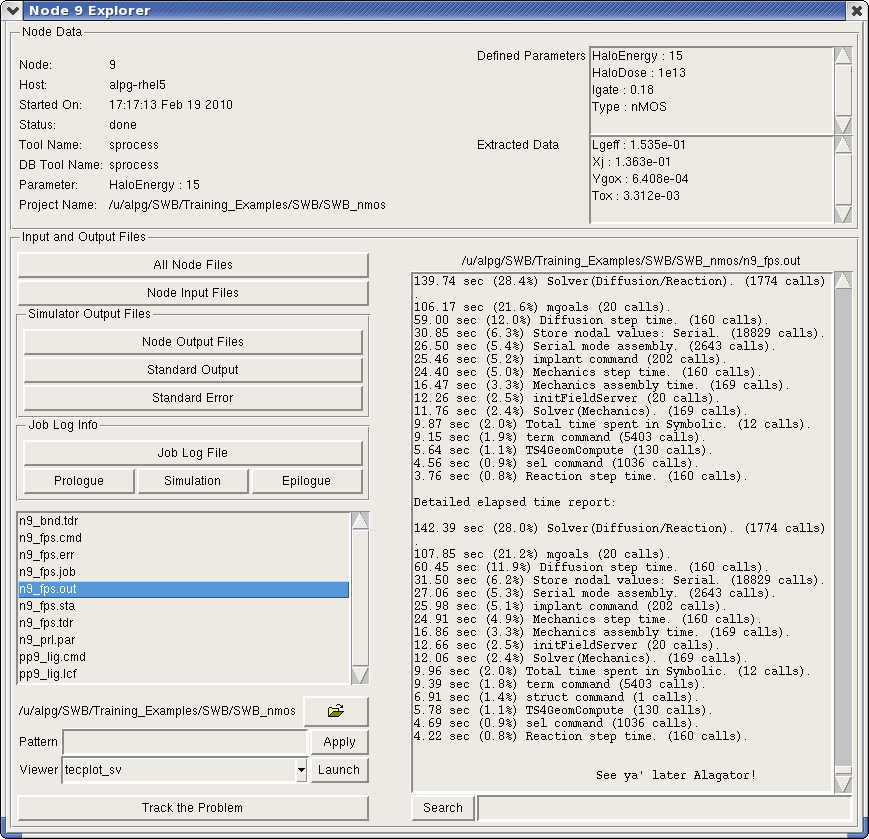The image size is (869, 839).
Task: Open All Node Files
Action: [193, 265]
